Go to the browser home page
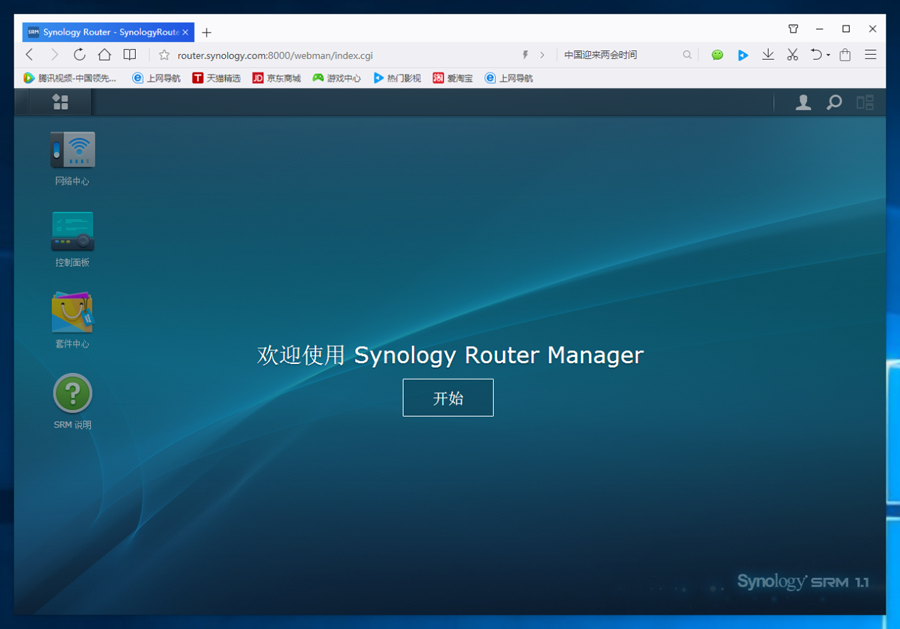This screenshot has width=900, height=629. (x=104, y=55)
